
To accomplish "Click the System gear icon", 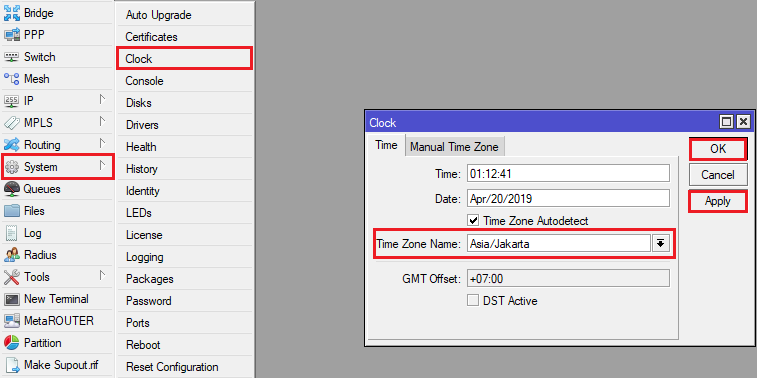I will click(12, 167).
